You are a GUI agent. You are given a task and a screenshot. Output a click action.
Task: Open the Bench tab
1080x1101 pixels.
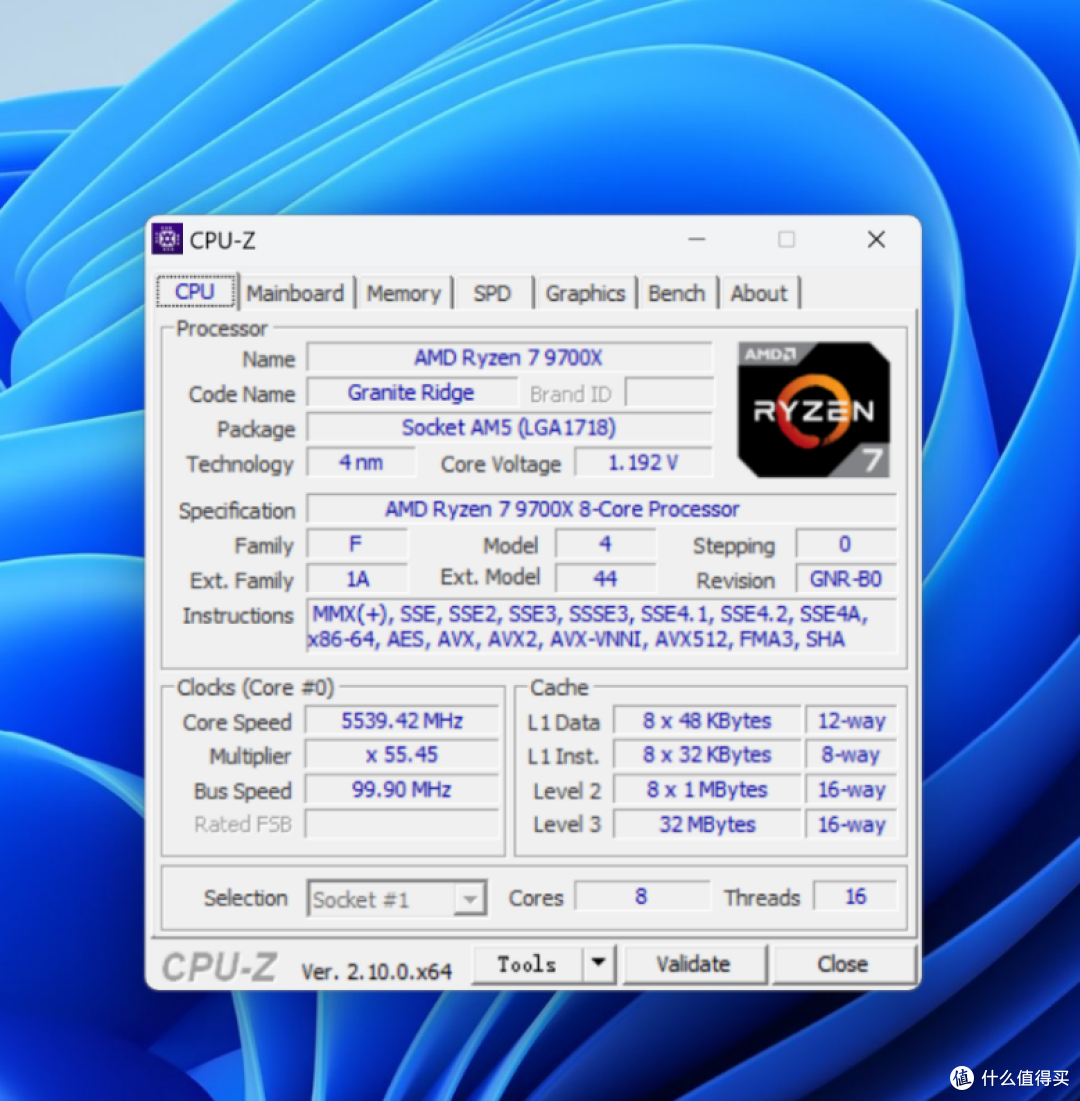(676, 293)
